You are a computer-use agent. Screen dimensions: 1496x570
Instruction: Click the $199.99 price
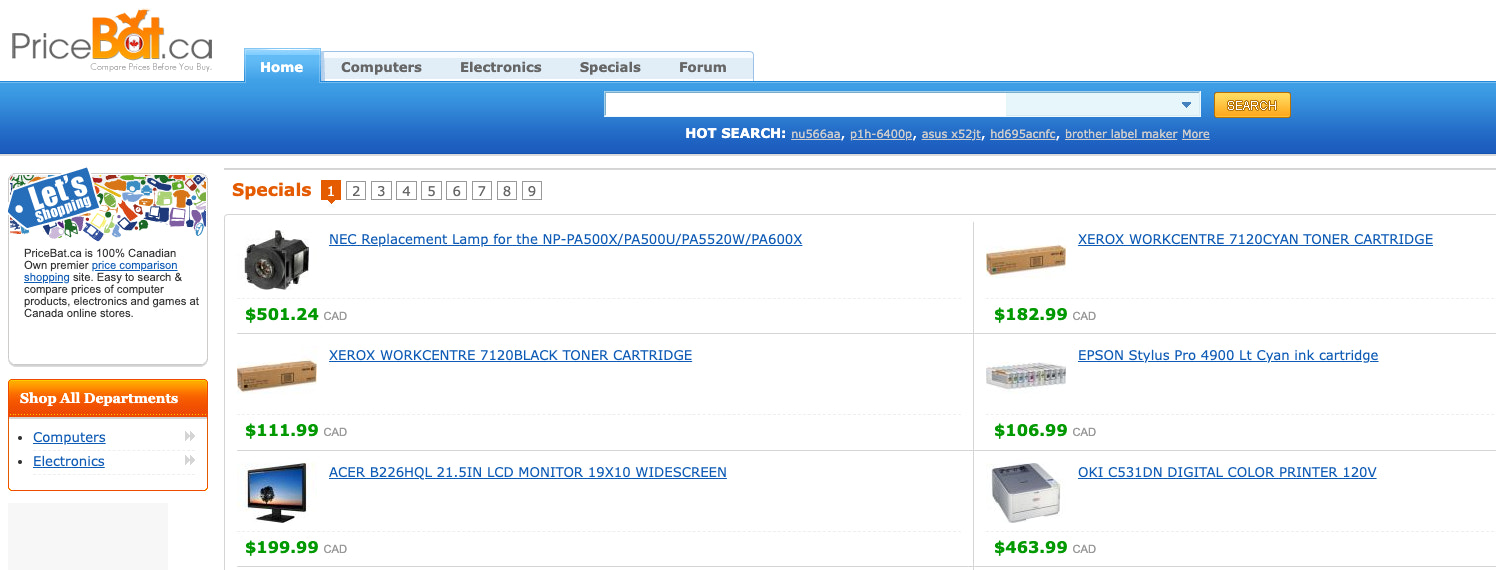[x=282, y=547]
